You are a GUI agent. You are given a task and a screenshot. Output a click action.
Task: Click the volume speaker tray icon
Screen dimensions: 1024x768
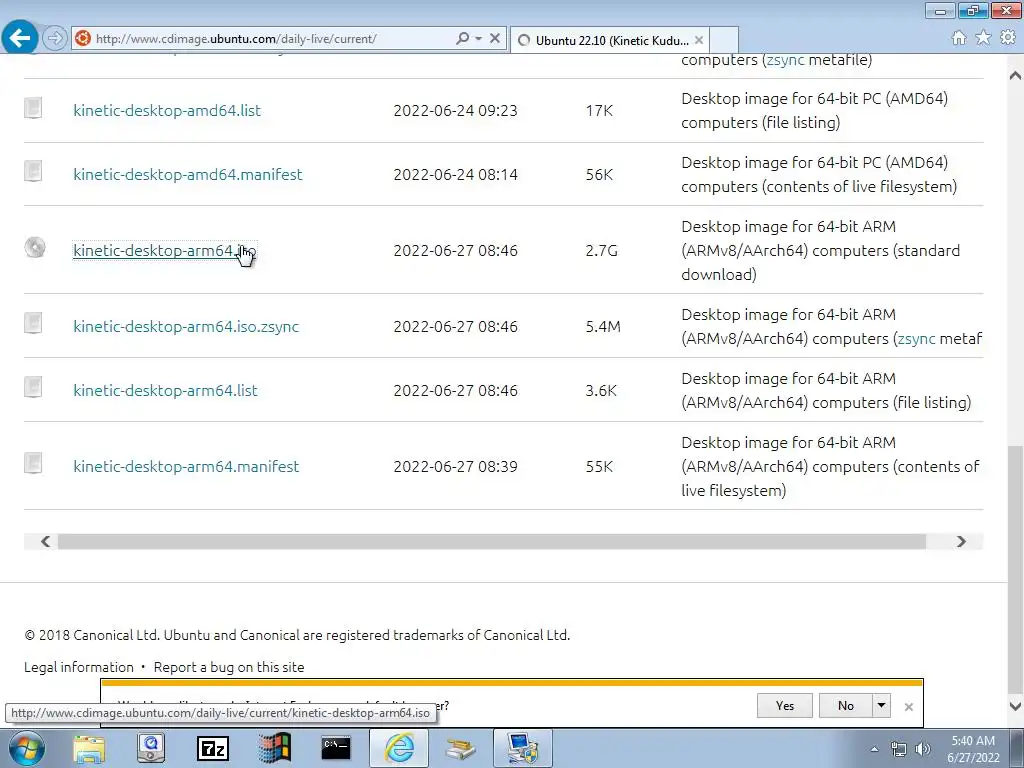[x=923, y=749]
